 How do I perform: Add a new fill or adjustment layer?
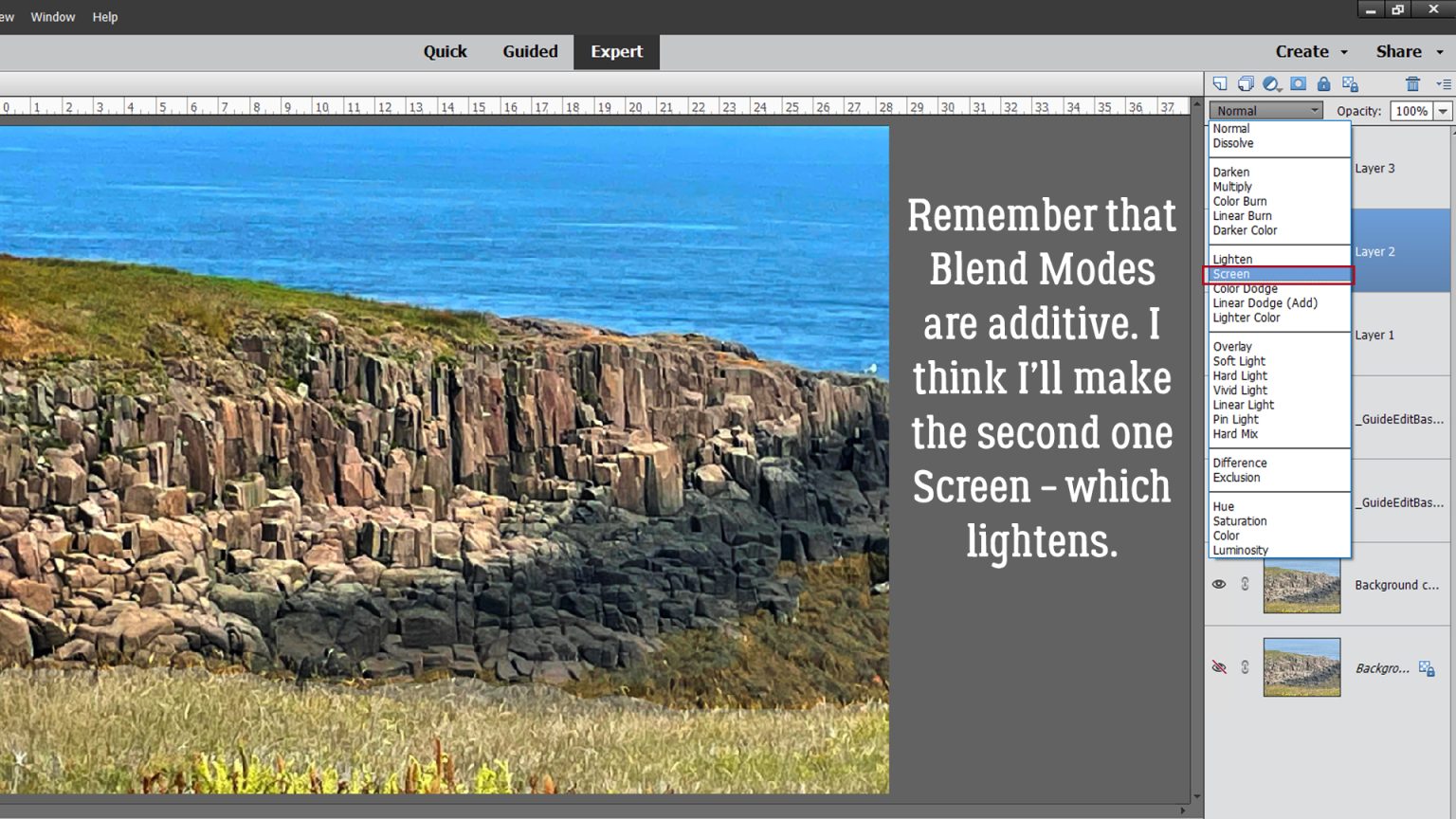coord(1269,84)
